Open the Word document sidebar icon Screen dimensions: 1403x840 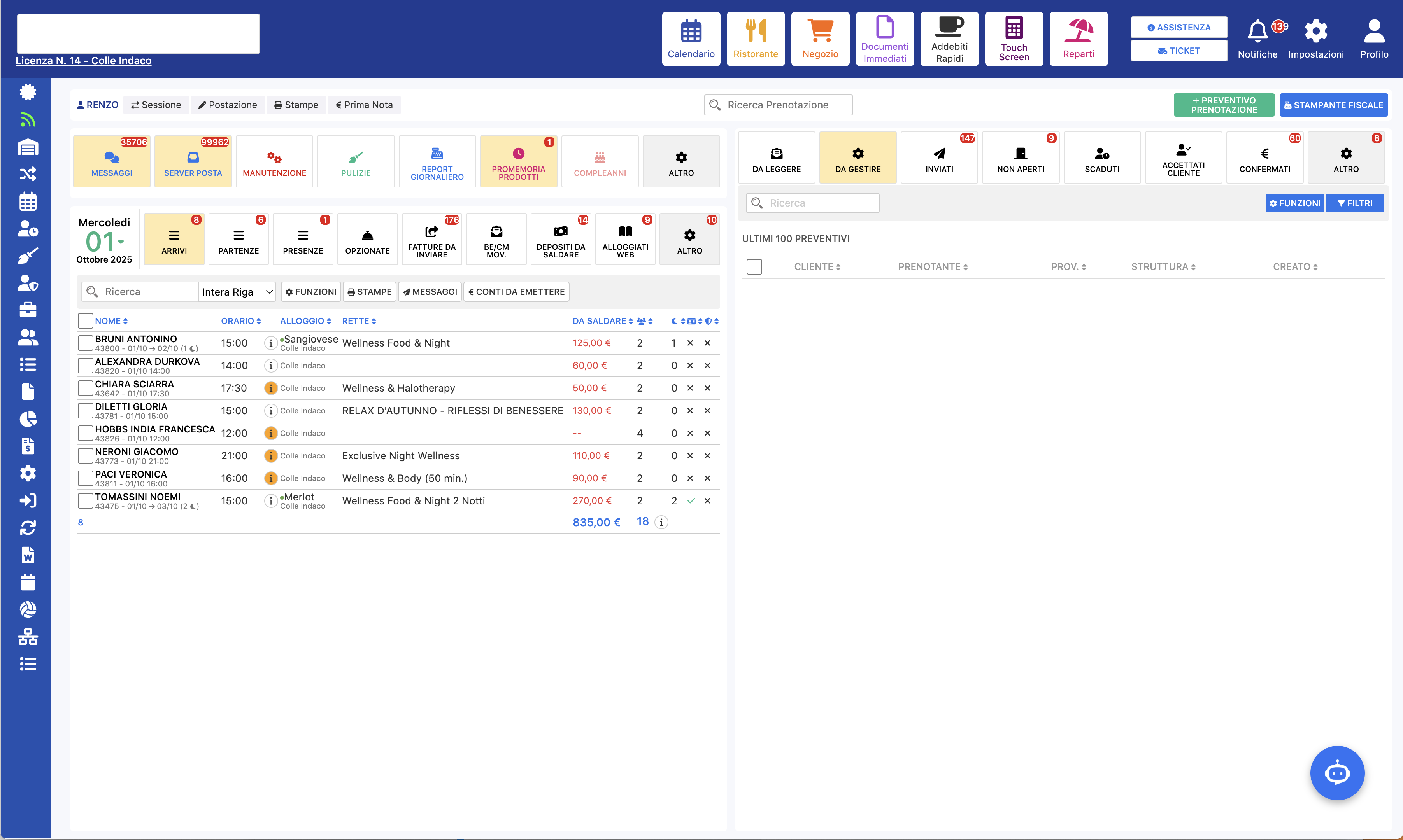tap(28, 555)
